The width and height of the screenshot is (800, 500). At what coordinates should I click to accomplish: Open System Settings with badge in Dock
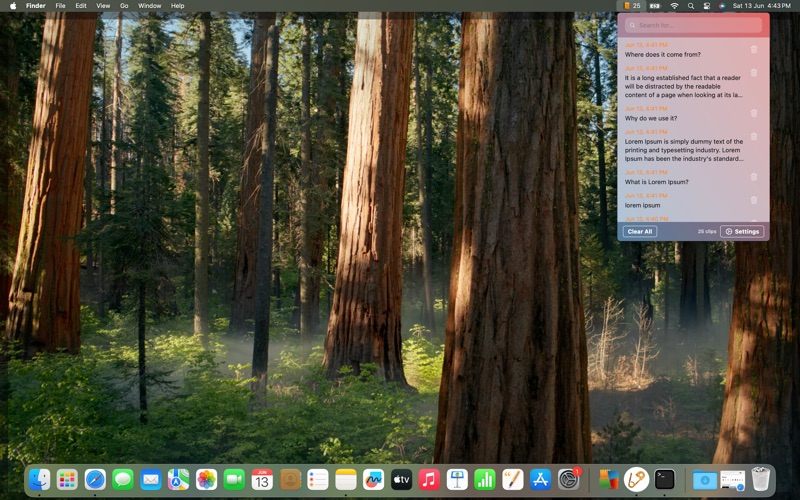tap(568, 480)
